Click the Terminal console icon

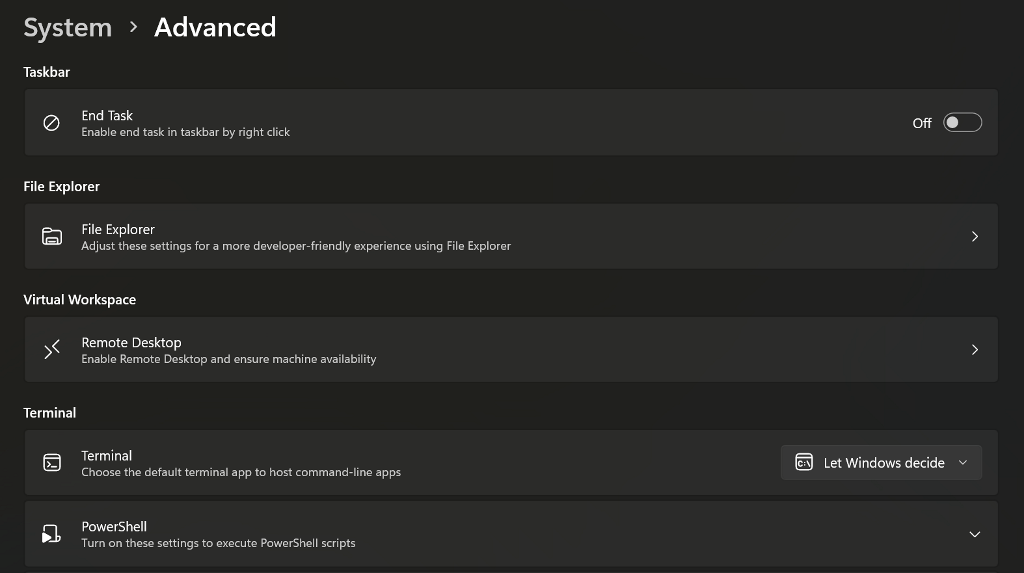(x=52, y=463)
